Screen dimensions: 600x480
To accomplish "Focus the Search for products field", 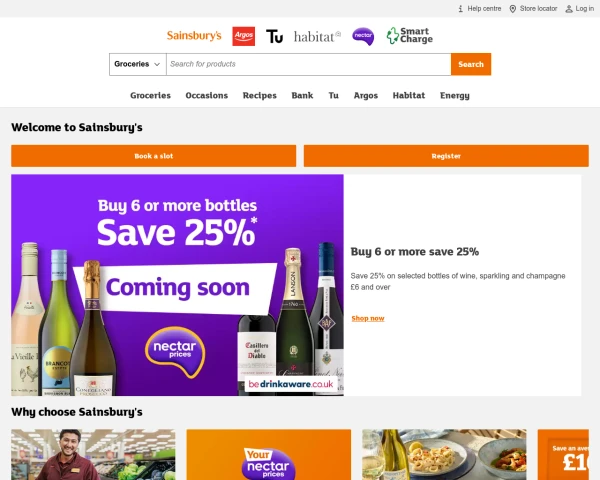I will coord(308,64).
